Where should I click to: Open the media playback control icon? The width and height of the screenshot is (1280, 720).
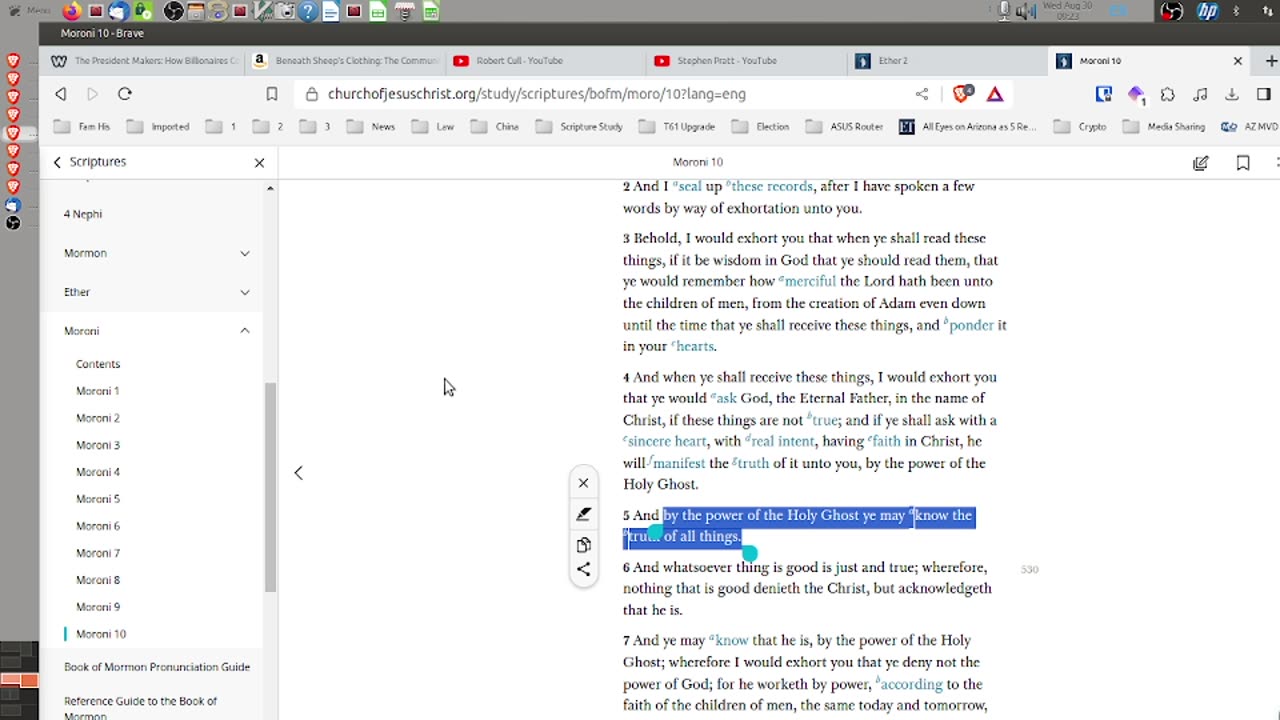(1200, 94)
